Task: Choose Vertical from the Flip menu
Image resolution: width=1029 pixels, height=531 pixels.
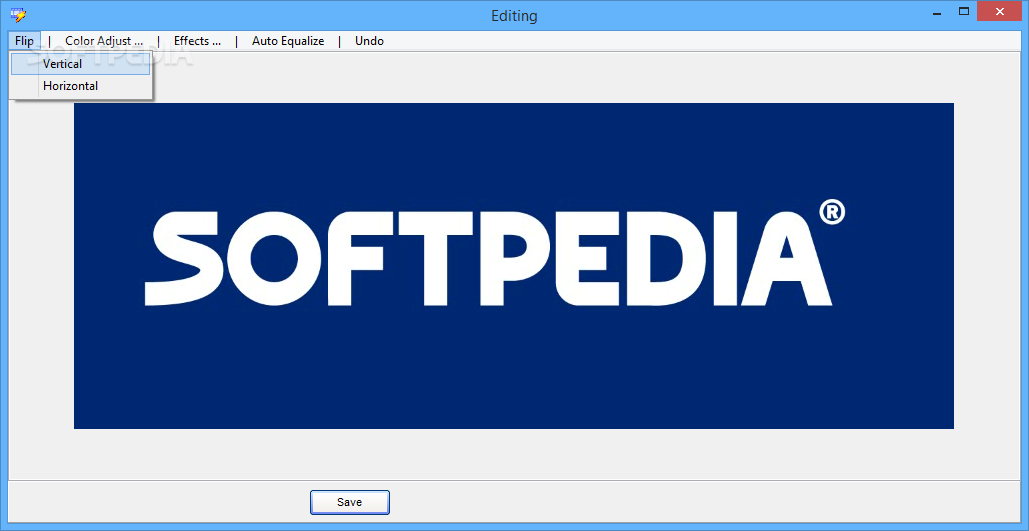Action: pyautogui.click(x=80, y=64)
